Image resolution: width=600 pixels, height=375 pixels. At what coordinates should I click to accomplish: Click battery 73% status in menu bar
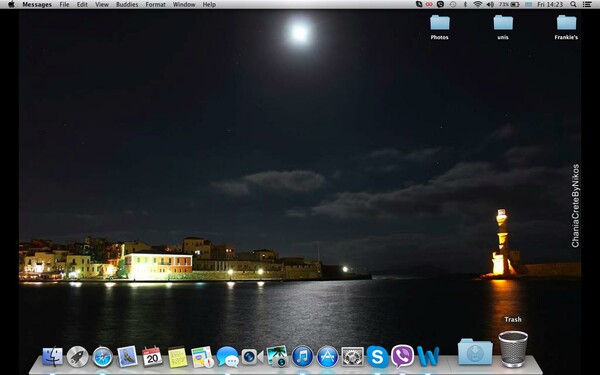tap(509, 5)
